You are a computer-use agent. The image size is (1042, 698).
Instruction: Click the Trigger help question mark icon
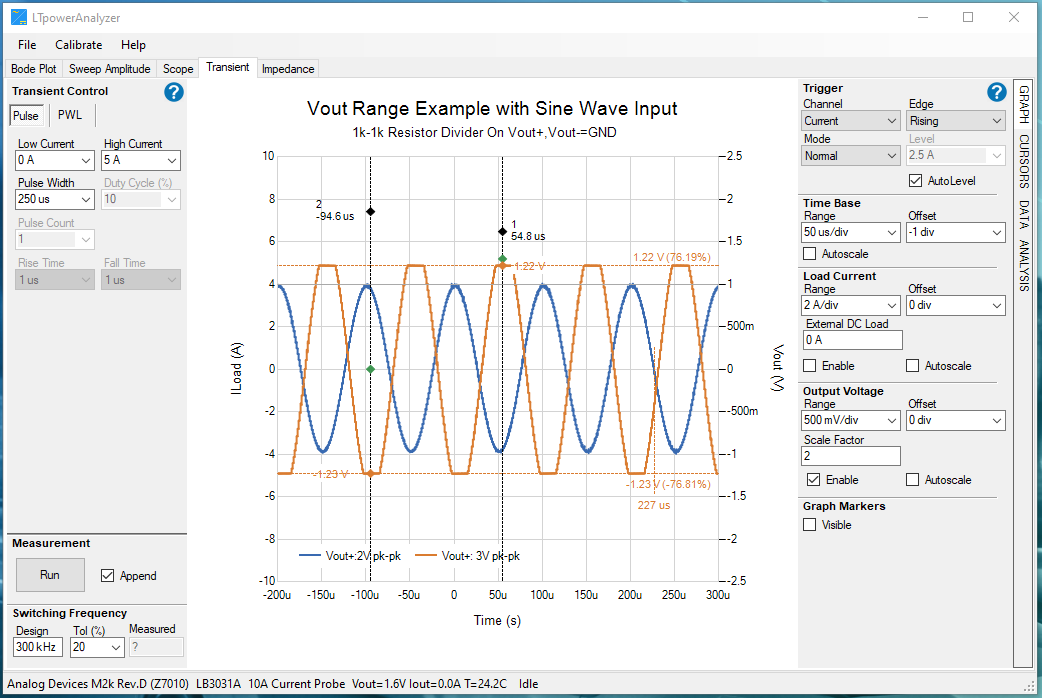click(x=996, y=92)
